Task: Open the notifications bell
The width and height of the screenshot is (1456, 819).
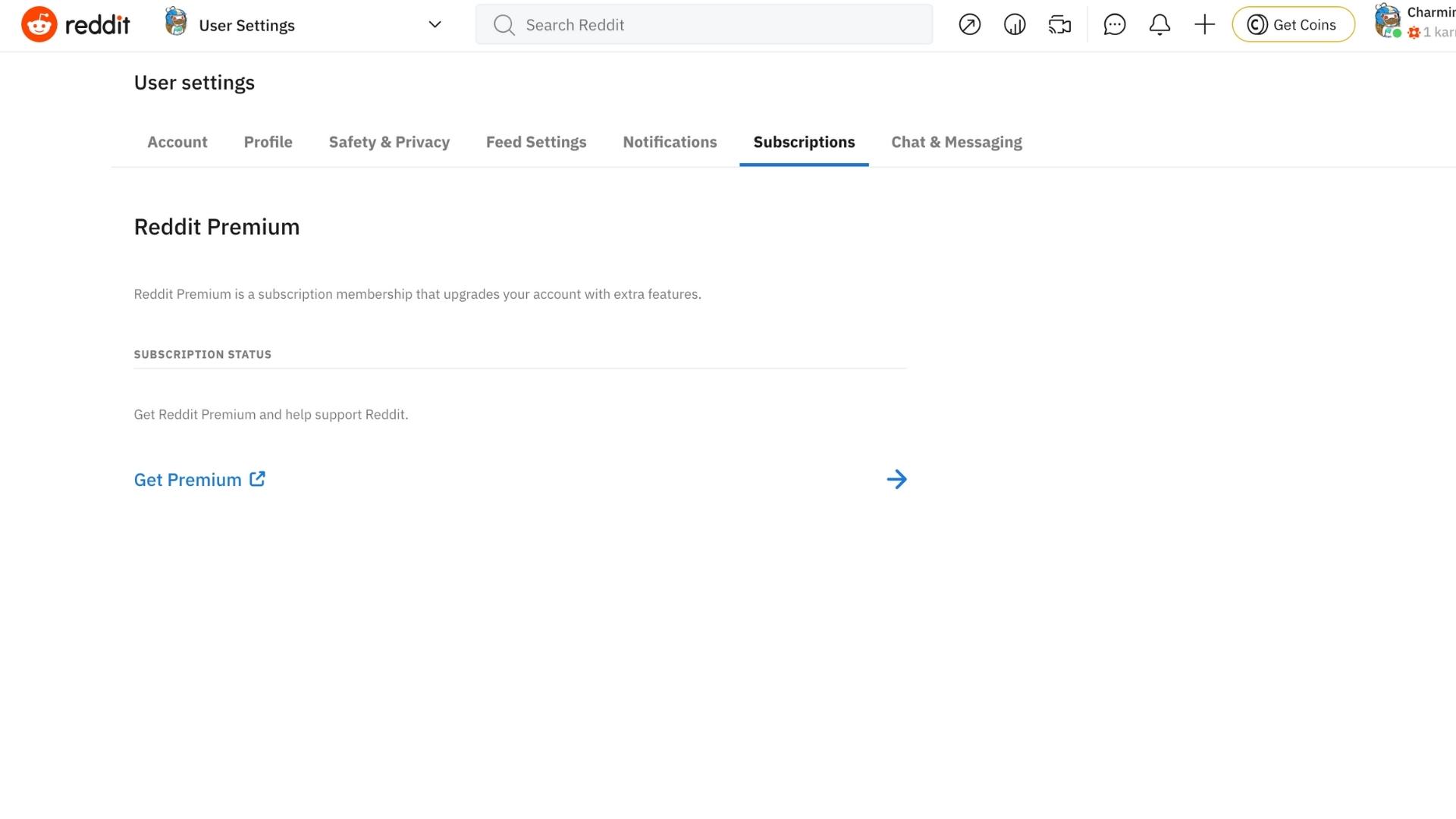Action: (x=1159, y=24)
